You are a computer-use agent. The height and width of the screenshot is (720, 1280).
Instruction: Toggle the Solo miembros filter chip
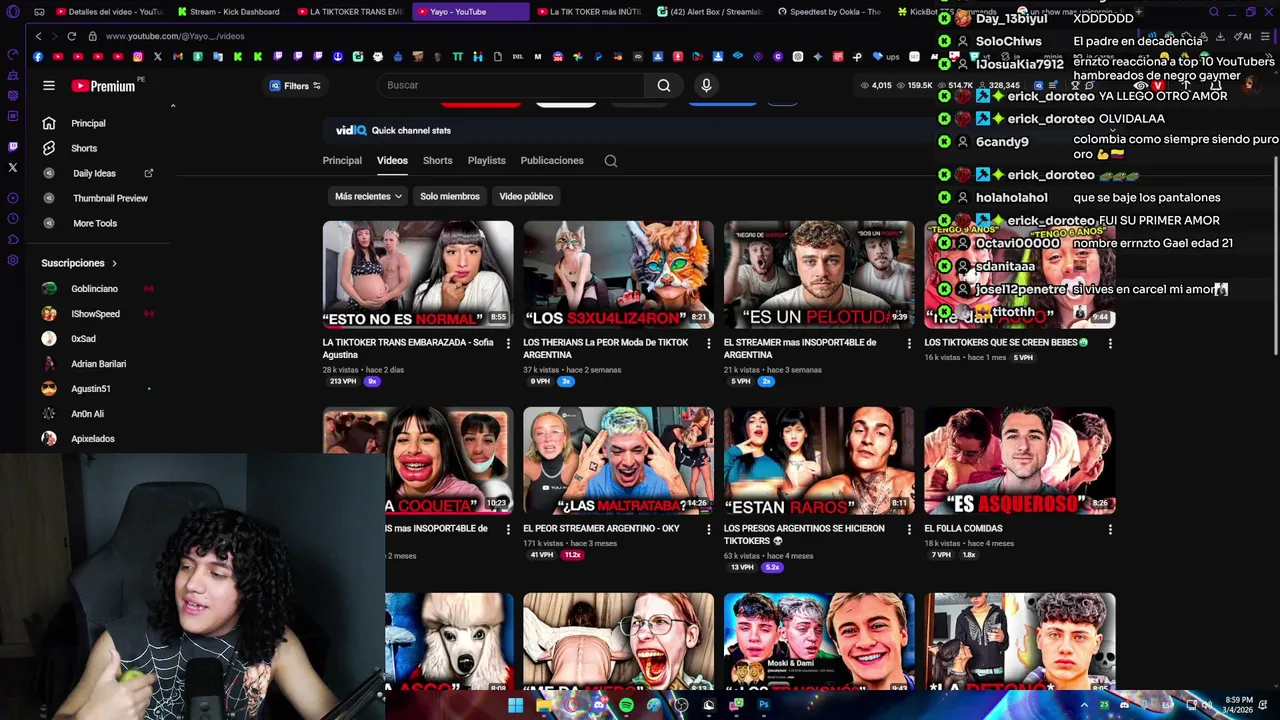point(449,196)
